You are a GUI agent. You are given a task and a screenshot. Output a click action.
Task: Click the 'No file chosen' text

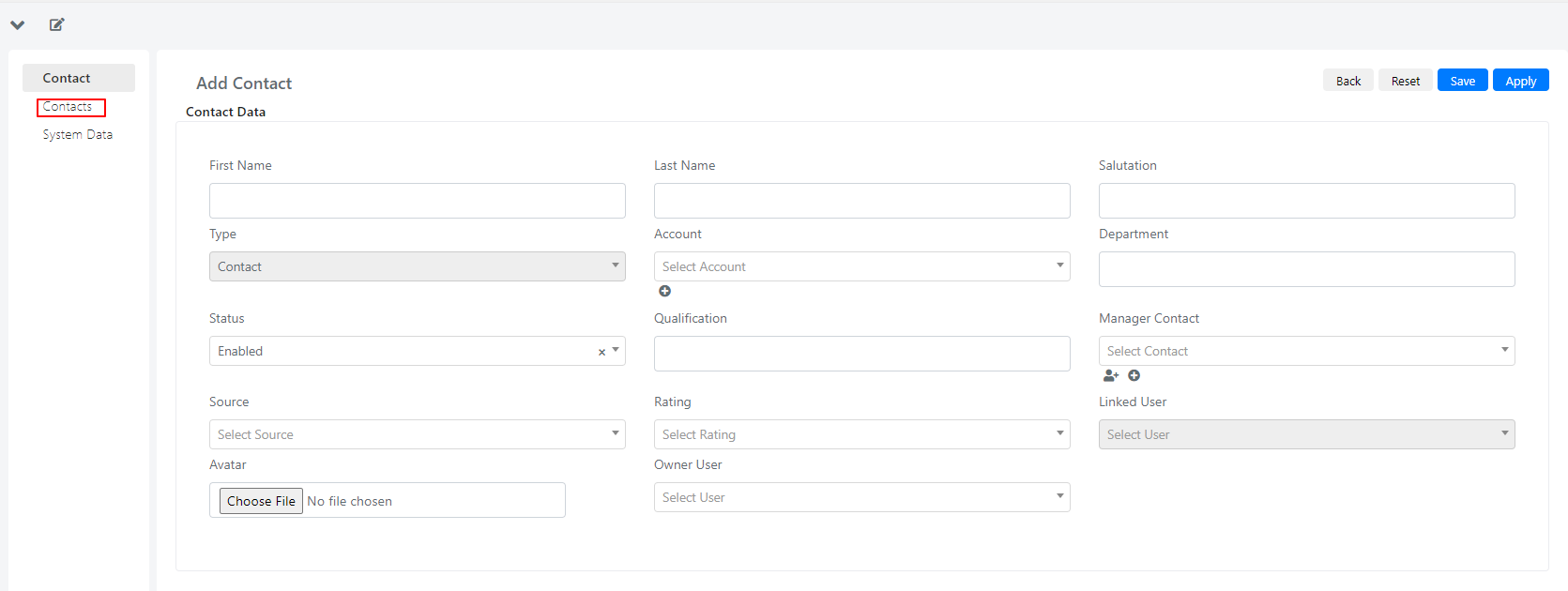[350, 501]
